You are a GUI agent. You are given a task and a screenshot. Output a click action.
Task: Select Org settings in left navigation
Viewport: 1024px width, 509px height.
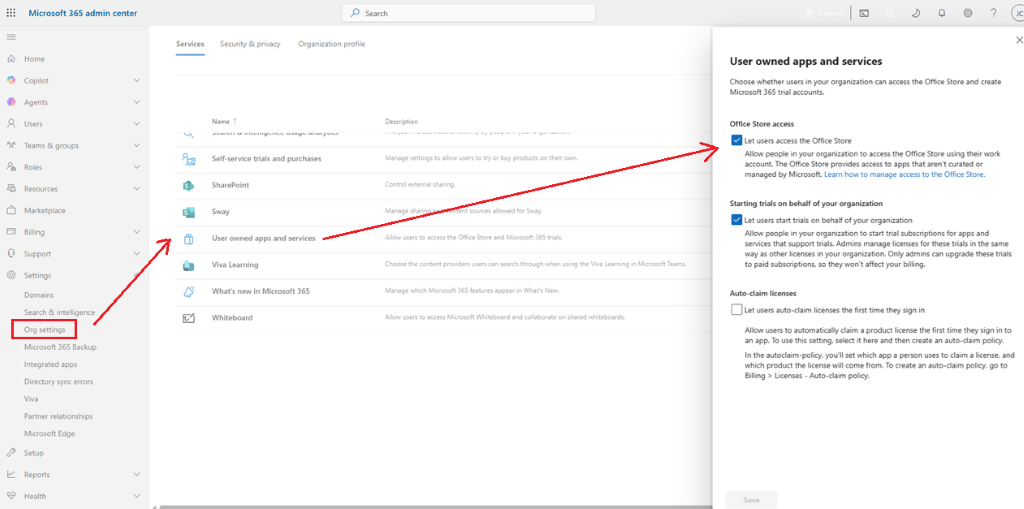coord(44,329)
